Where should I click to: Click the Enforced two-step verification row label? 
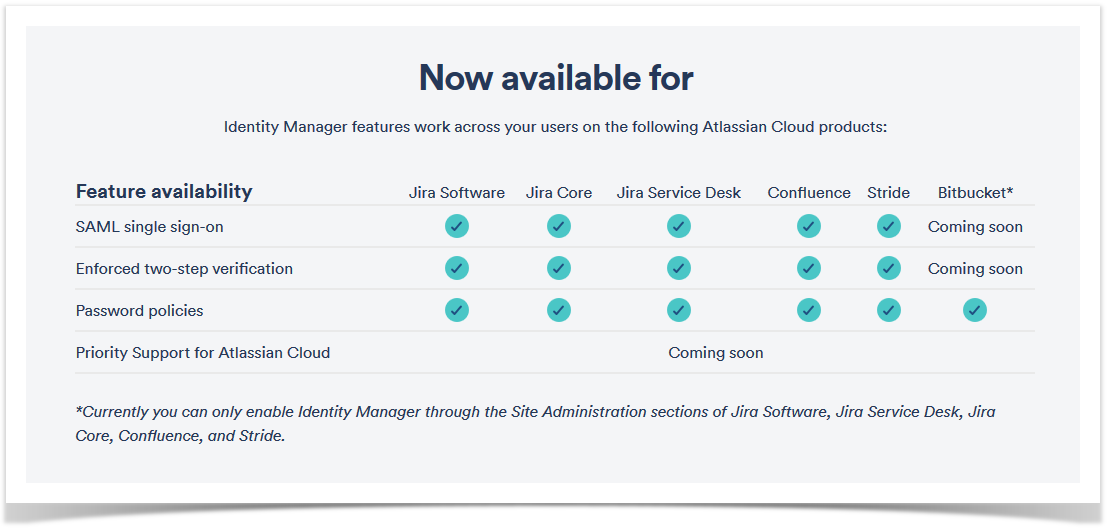tap(184, 269)
